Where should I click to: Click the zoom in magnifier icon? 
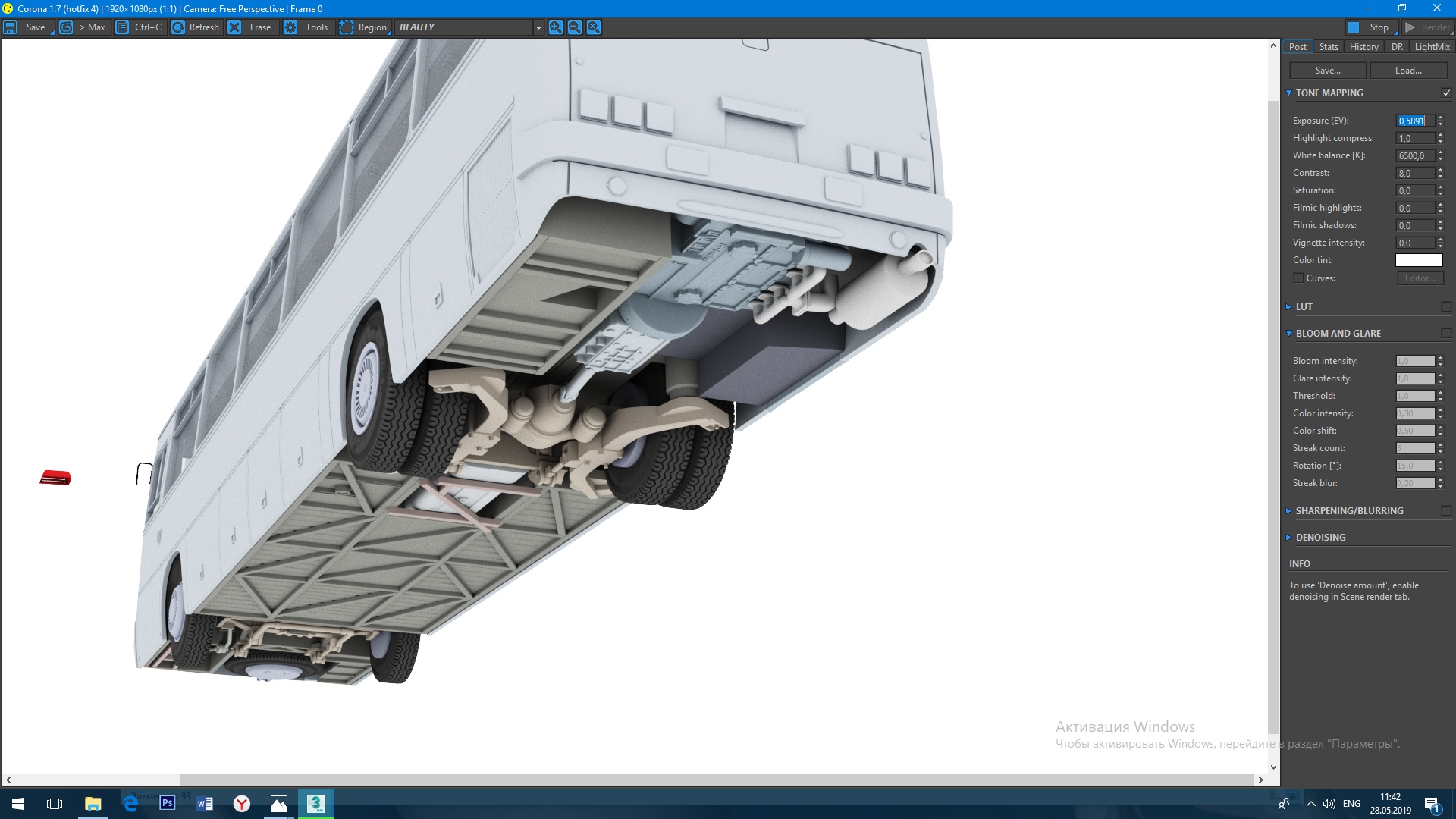point(556,27)
